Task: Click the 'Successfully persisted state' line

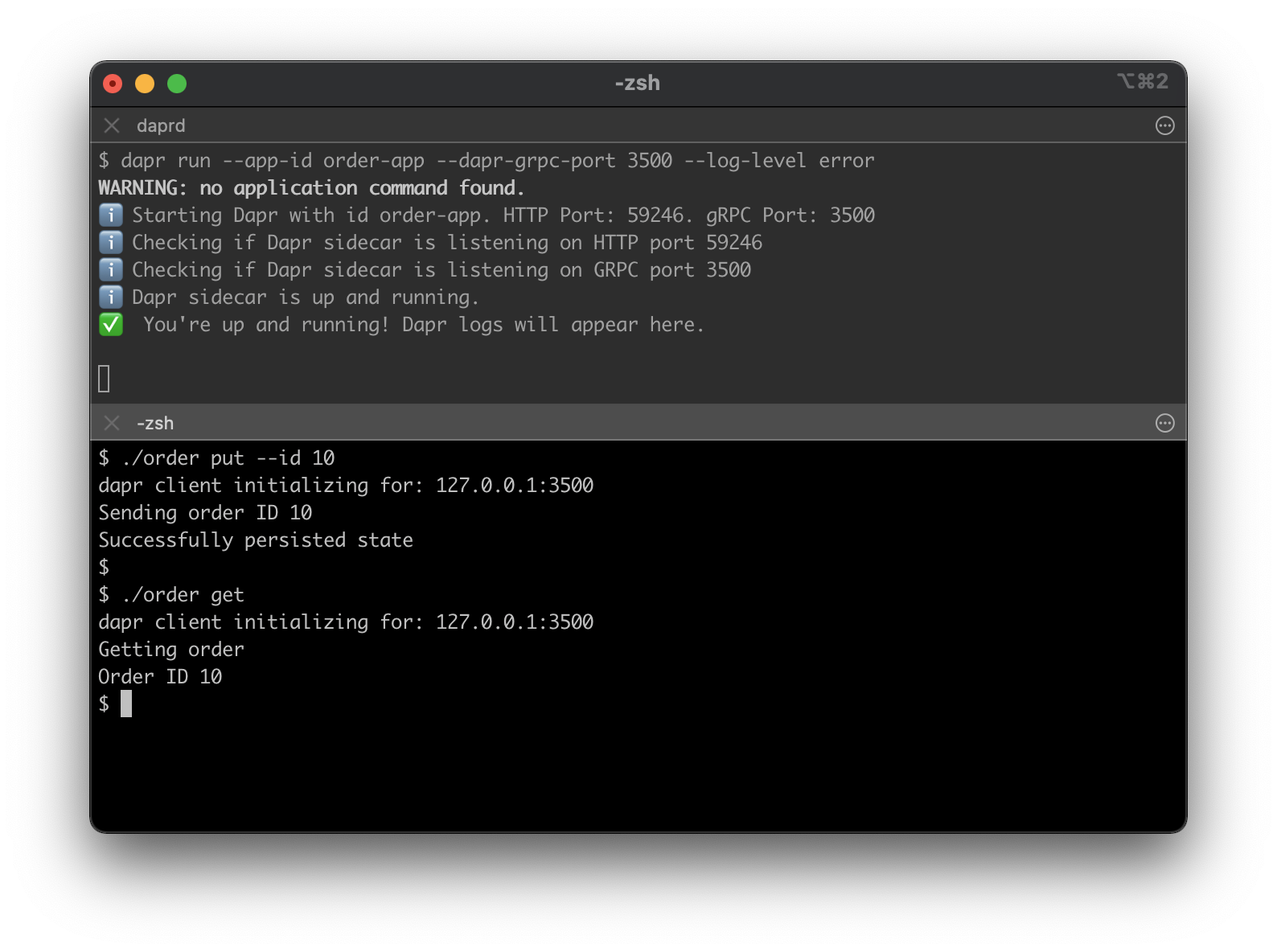Action: [x=256, y=540]
